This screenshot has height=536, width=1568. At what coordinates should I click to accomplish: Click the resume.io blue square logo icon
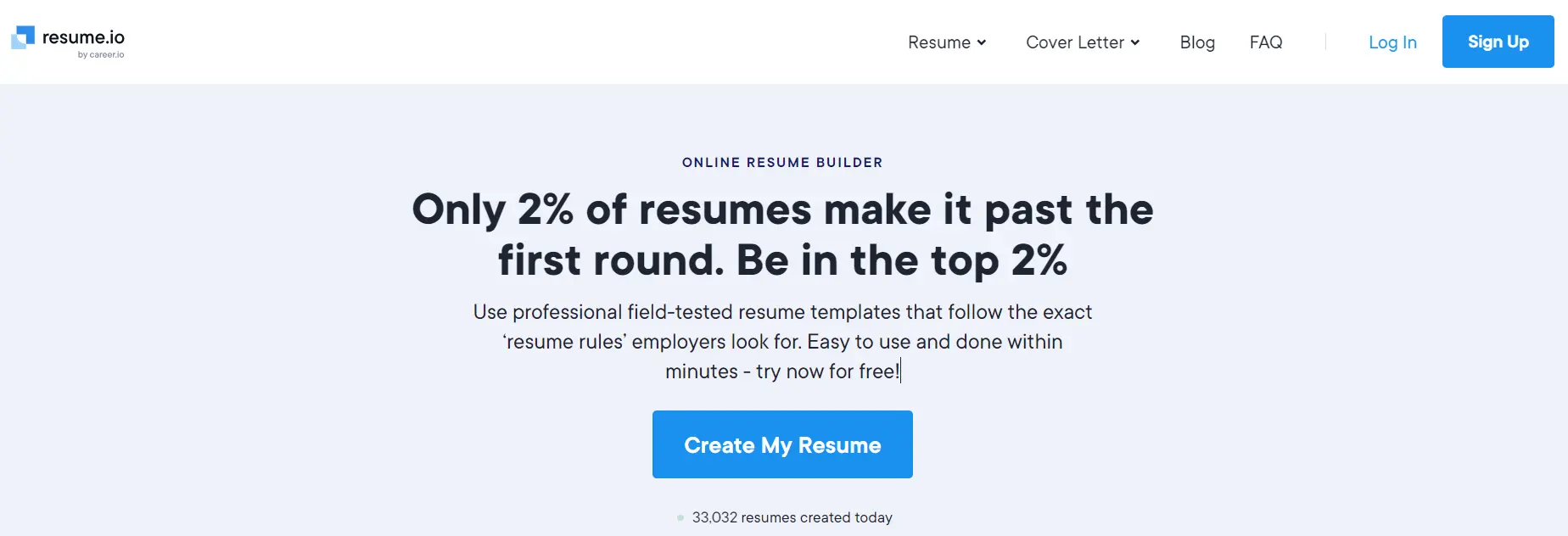tap(23, 37)
